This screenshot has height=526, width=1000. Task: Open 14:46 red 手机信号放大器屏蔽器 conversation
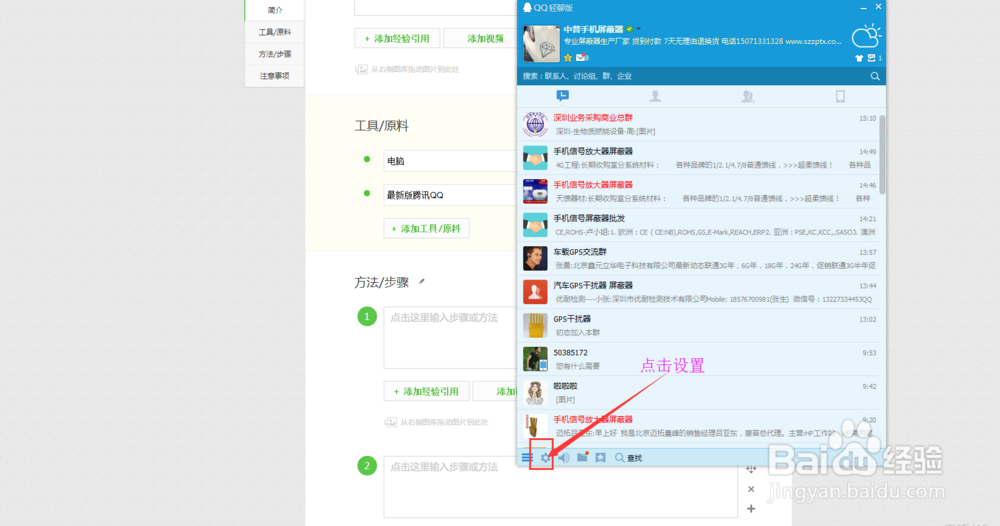pyautogui.click(x=698, y=191)
